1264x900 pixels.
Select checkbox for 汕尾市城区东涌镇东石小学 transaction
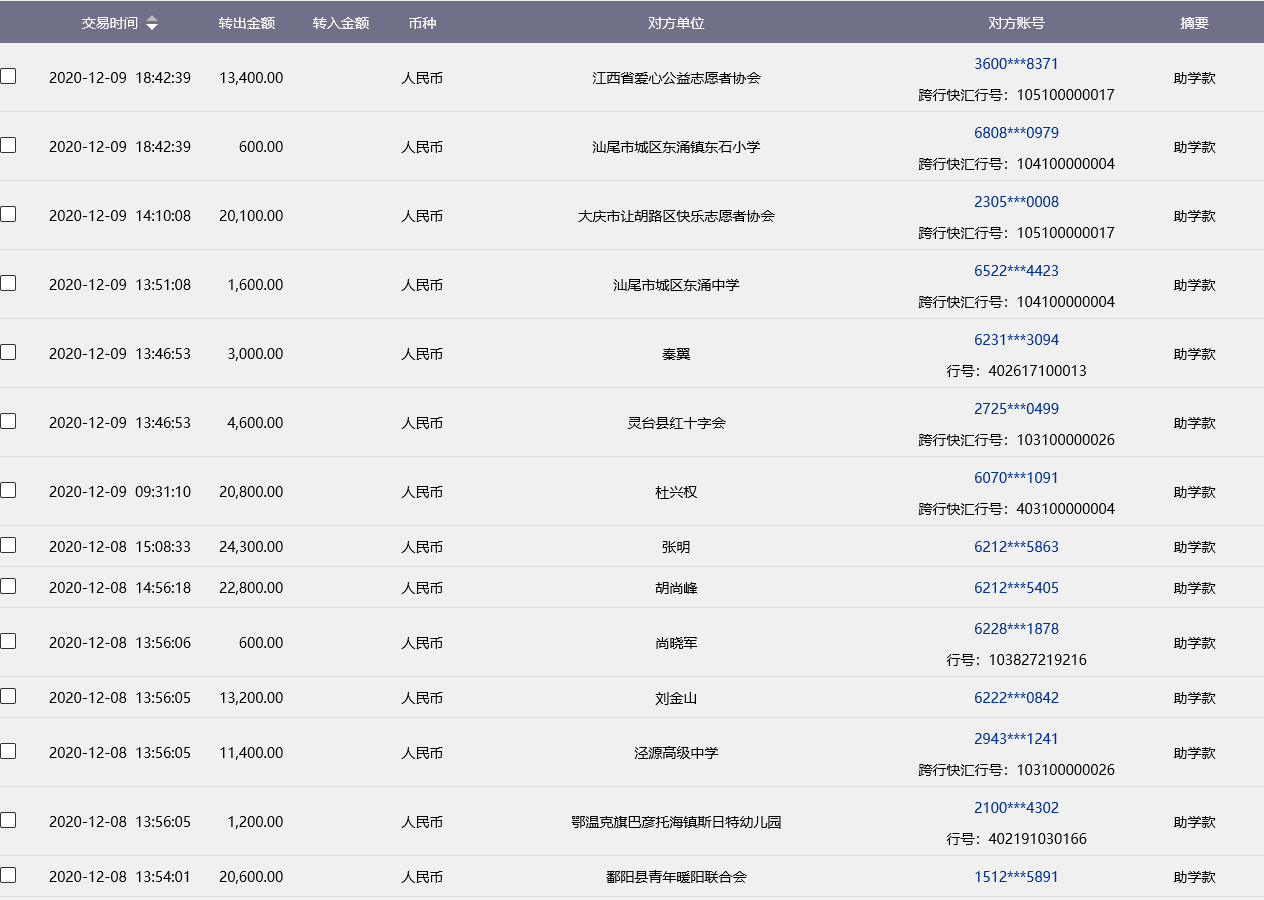click(8, 145)
